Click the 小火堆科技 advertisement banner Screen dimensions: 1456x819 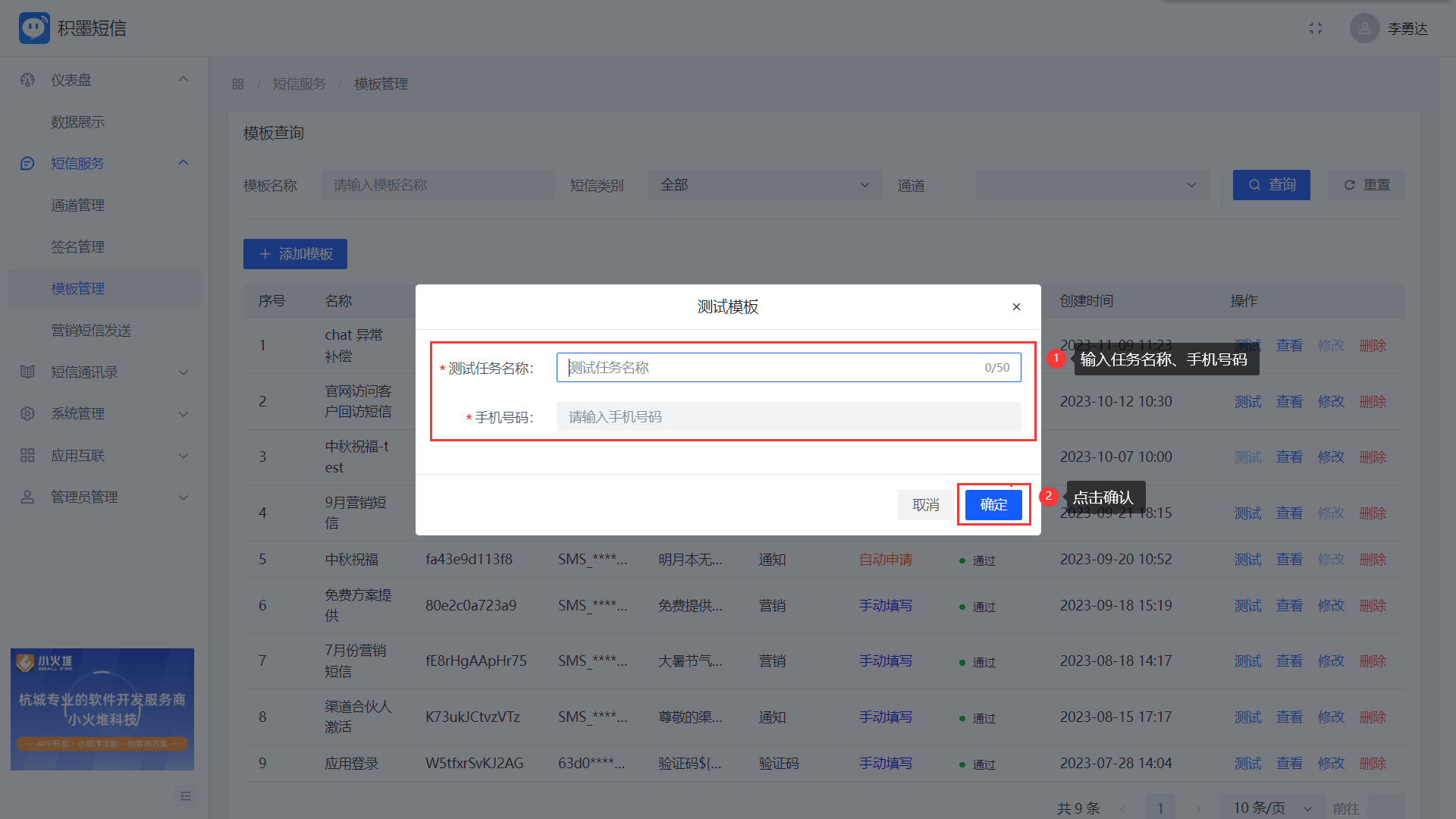(x=102, y=709)
